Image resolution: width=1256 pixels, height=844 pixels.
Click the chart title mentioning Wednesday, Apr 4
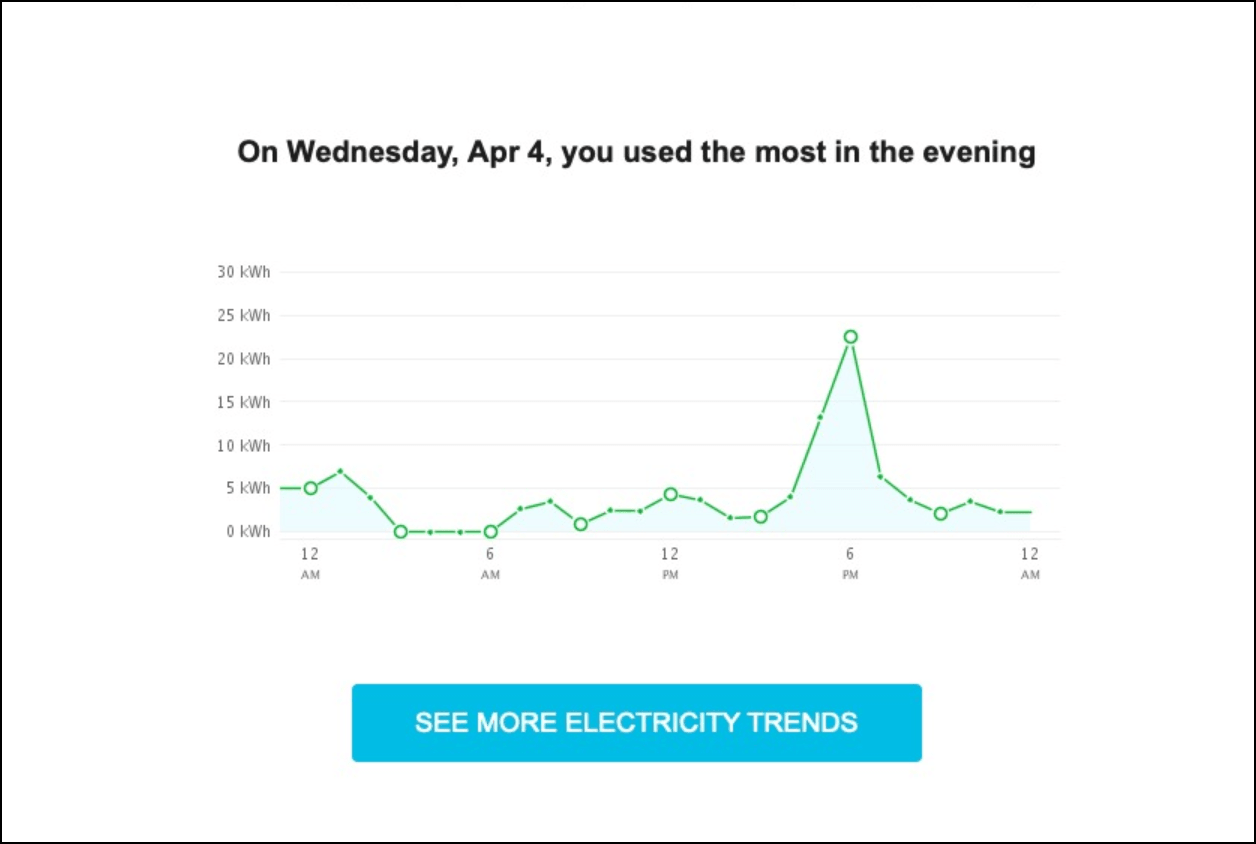(x=636, y=152)
